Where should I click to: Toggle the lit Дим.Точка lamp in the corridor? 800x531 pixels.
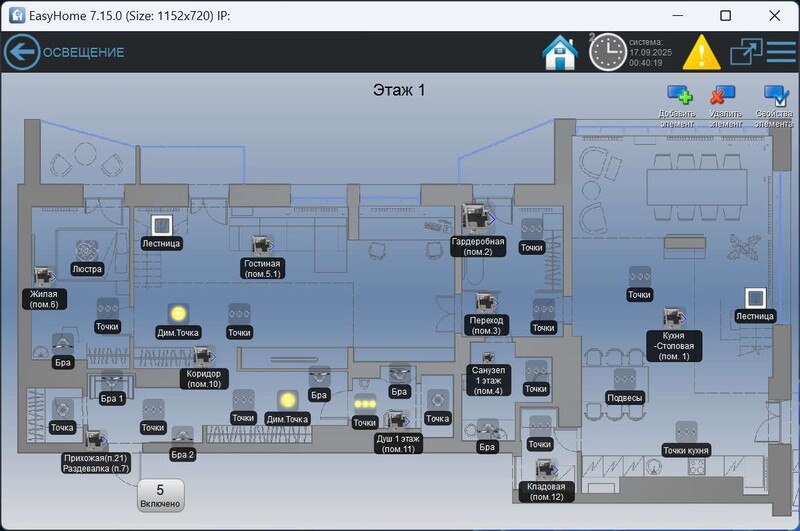click(x=178, y=314)
